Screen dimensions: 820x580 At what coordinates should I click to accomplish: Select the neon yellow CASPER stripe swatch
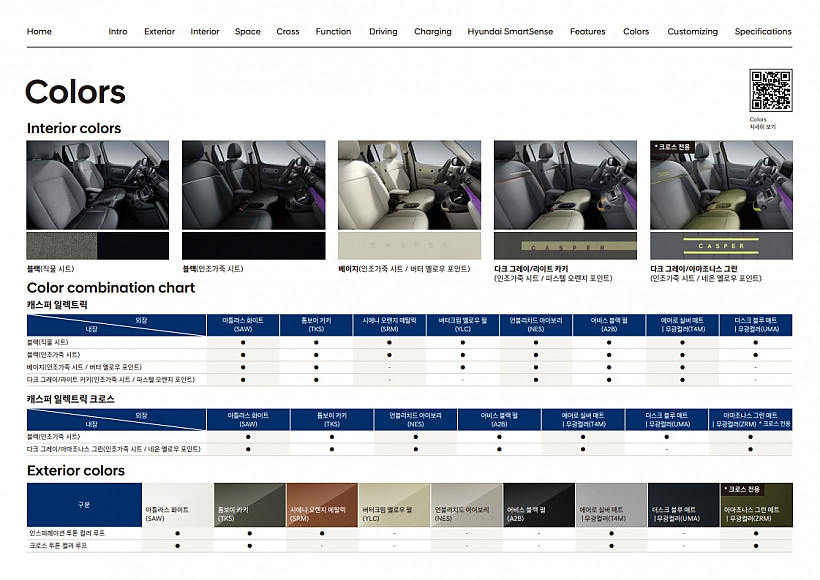(x=721, y=246)
